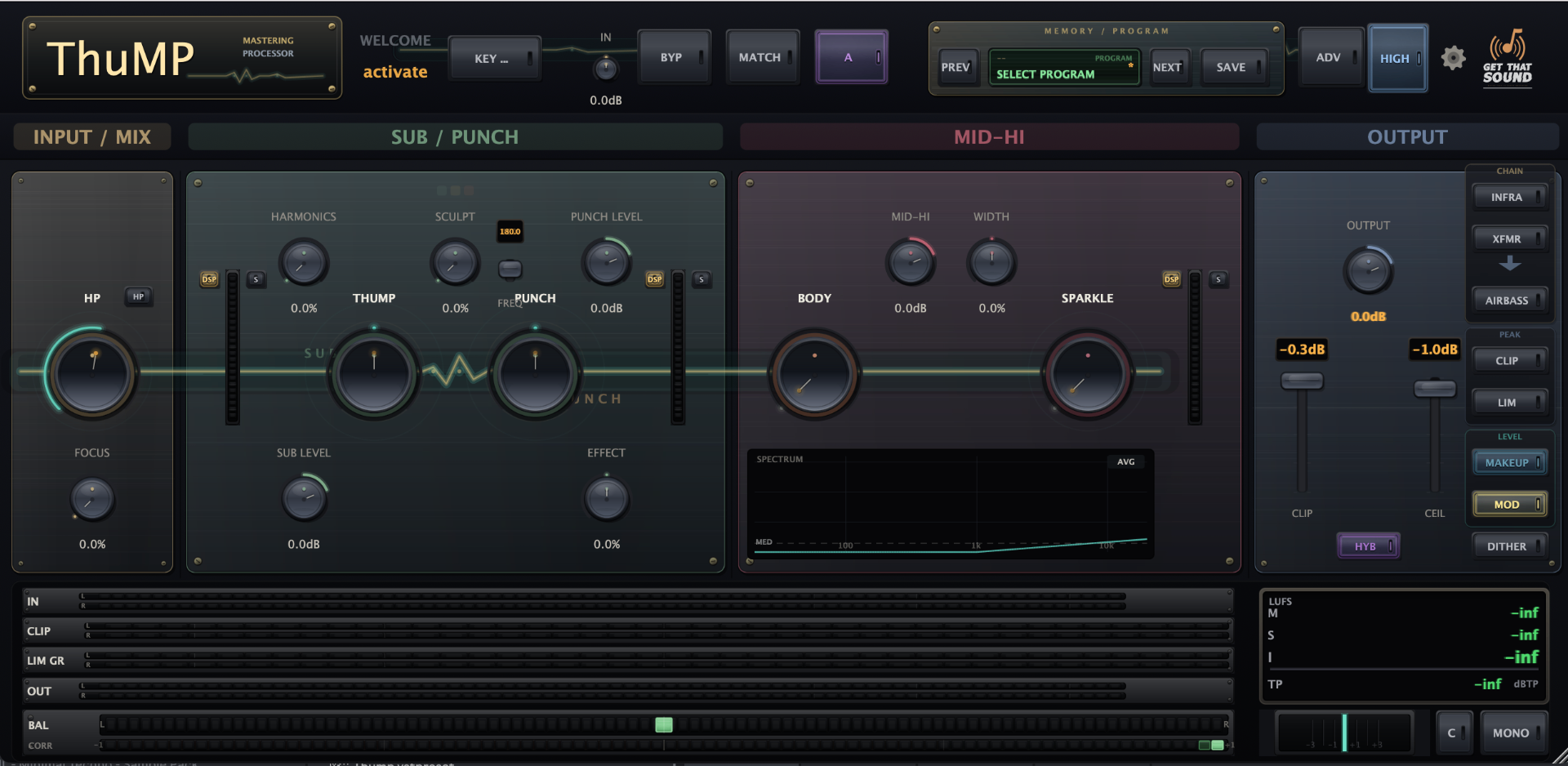This screenshot has width=1568, height=766.
Task: Toggle the LIM limiter button
Action: coord(1509,402)
